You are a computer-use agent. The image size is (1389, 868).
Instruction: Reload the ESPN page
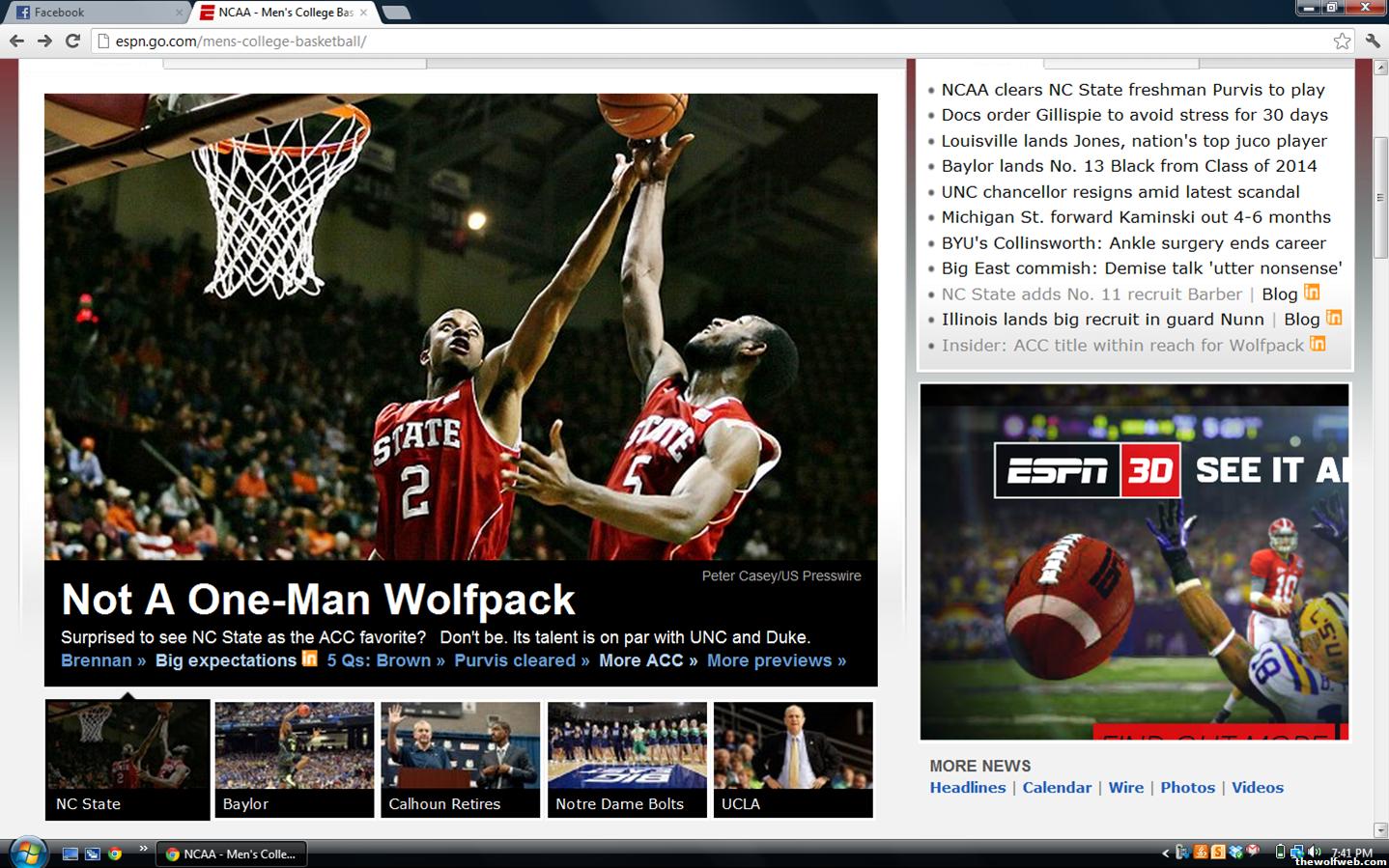pyautogui.click(x=72, y=41)
